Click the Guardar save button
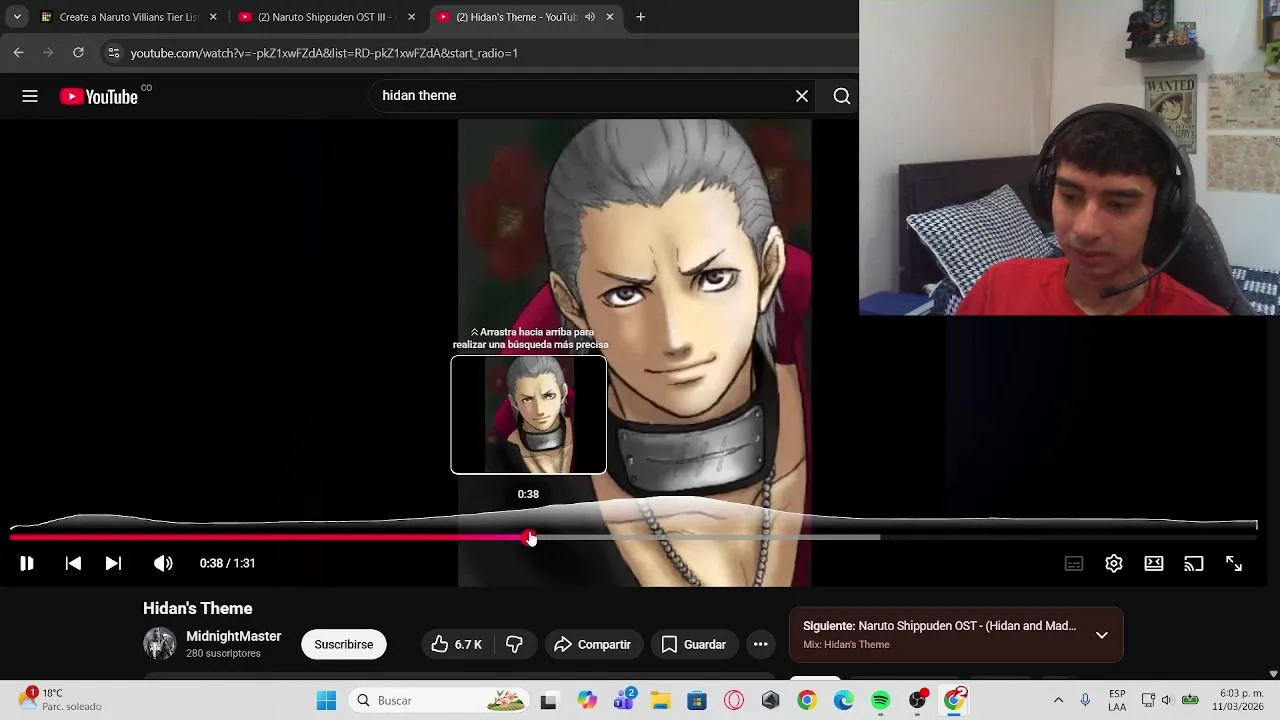This screenshot has height=720, width=1280. [x=694, y=645]
